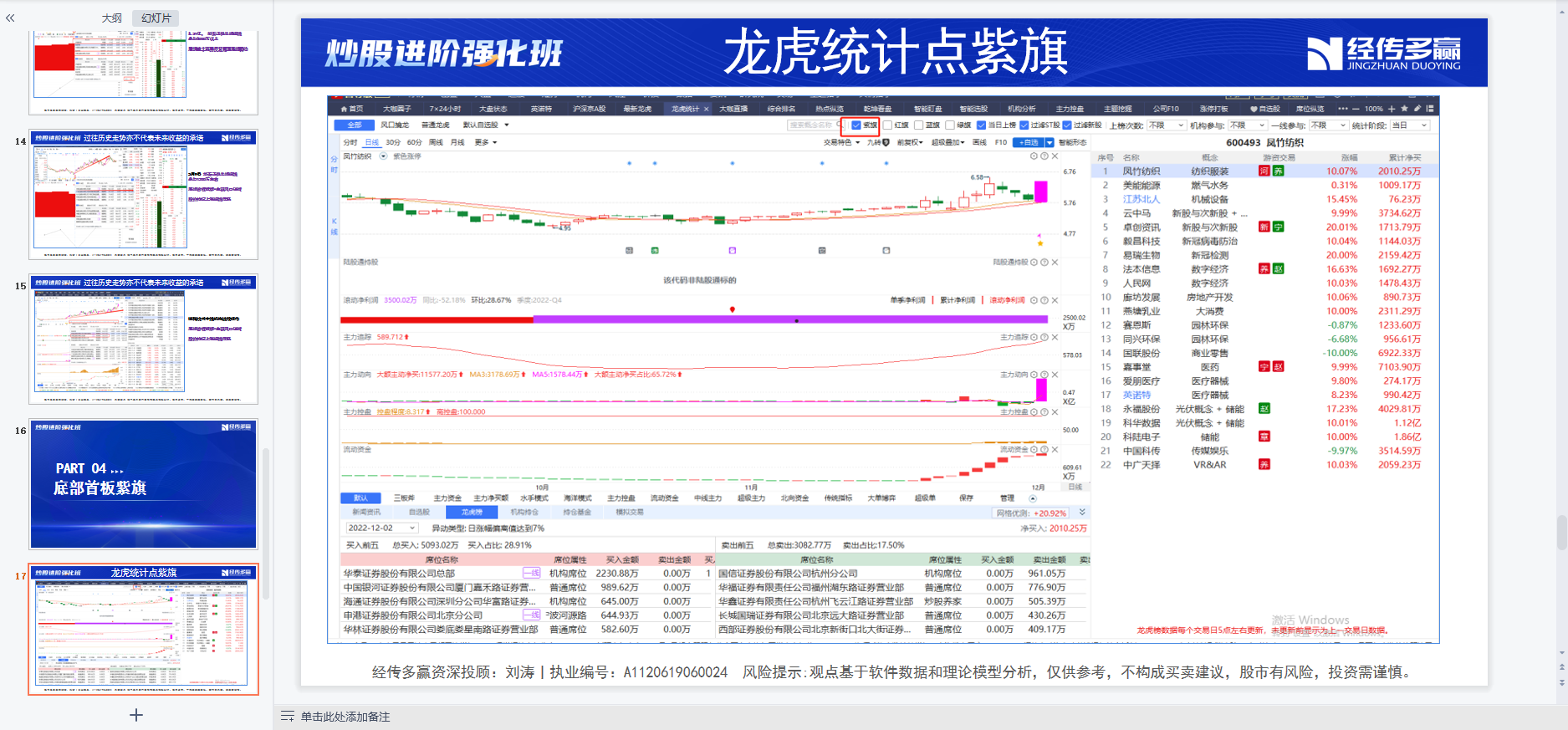Screen dimensions: 1568x730
Task: Open the 统计阶段 当日 dropdown
Action: [x=1409, y=125]
